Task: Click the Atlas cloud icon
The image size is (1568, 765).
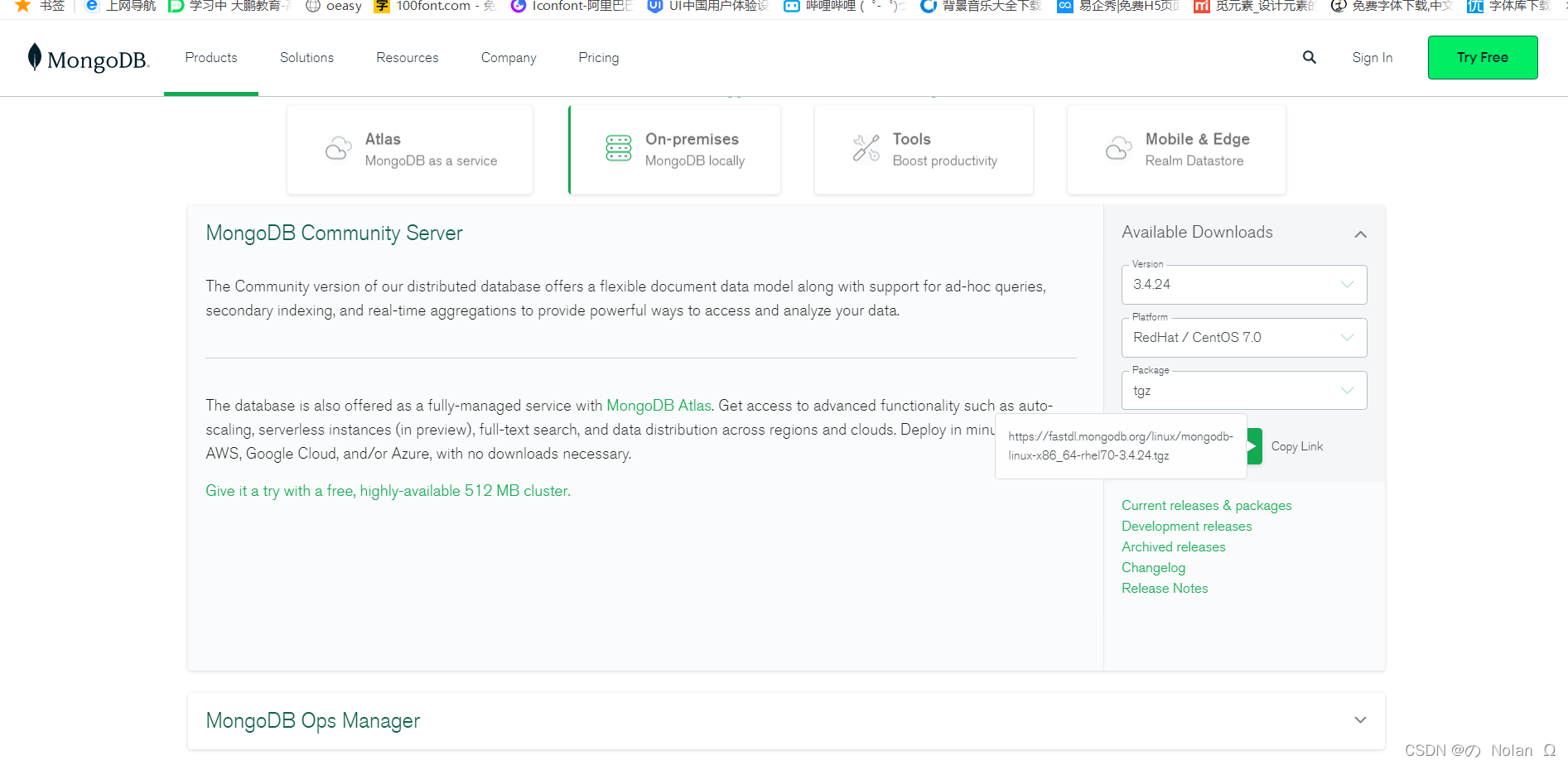Action: tap(338, 149)
